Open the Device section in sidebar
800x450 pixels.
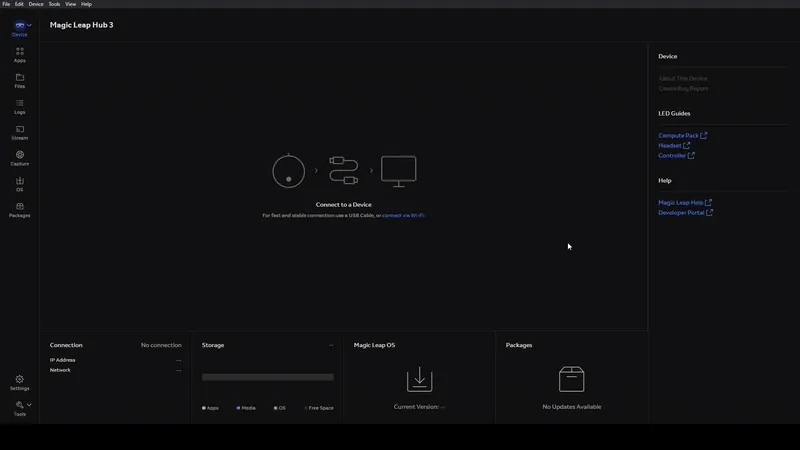tap(19, 29)
